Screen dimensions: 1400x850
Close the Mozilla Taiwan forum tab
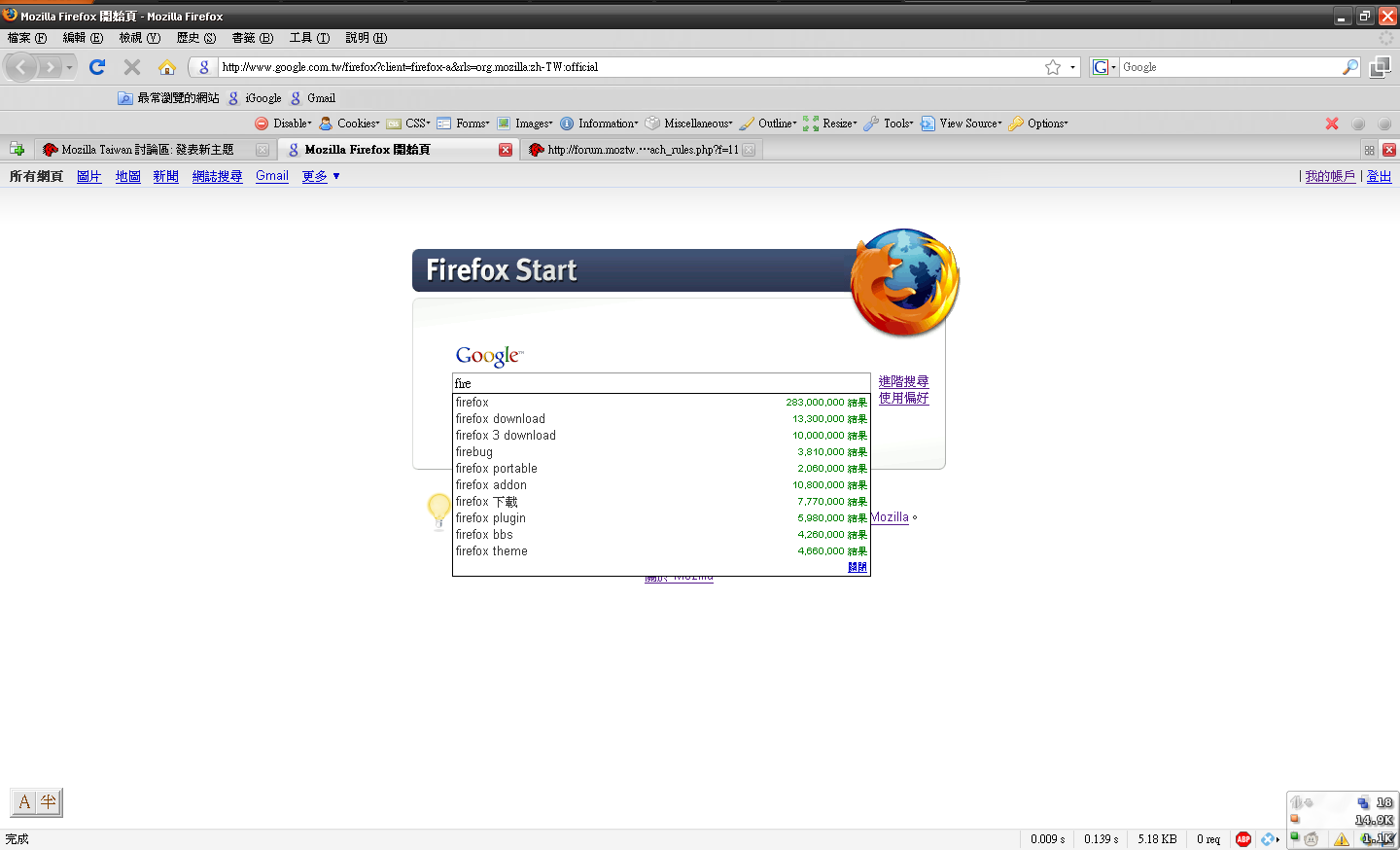click(x=262, y=150)
